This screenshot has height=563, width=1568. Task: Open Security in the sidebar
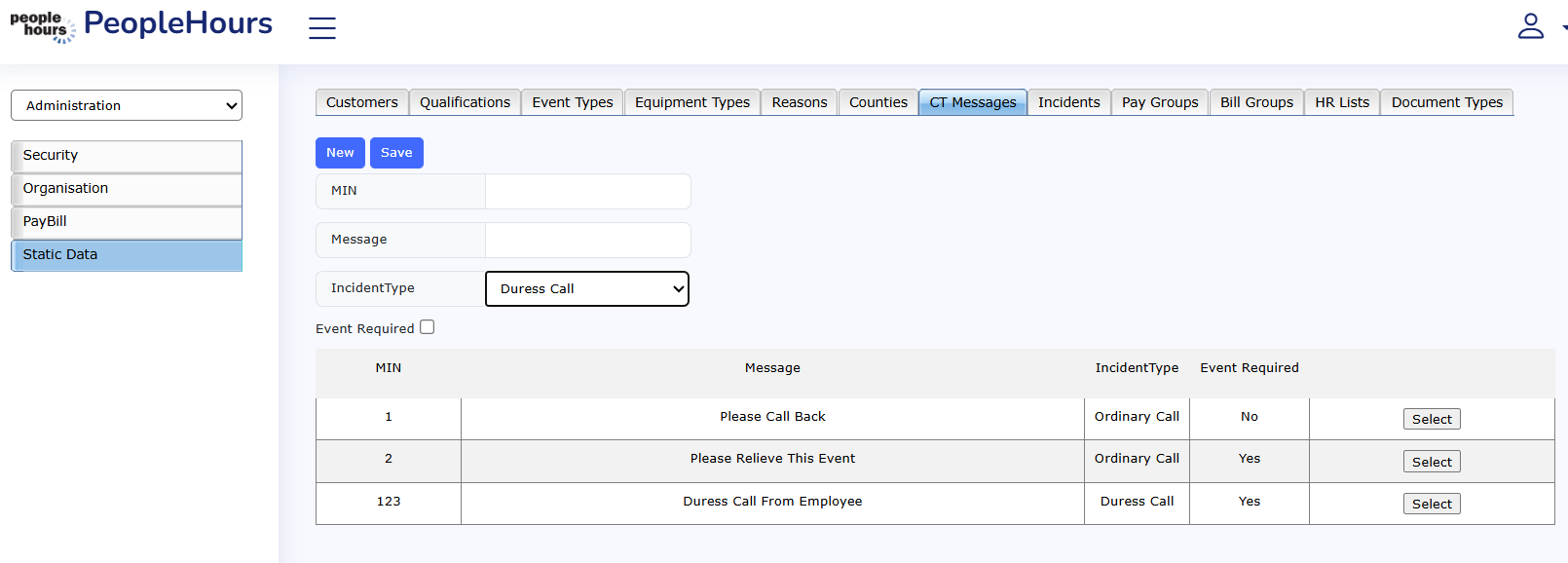tap(127, 156)
